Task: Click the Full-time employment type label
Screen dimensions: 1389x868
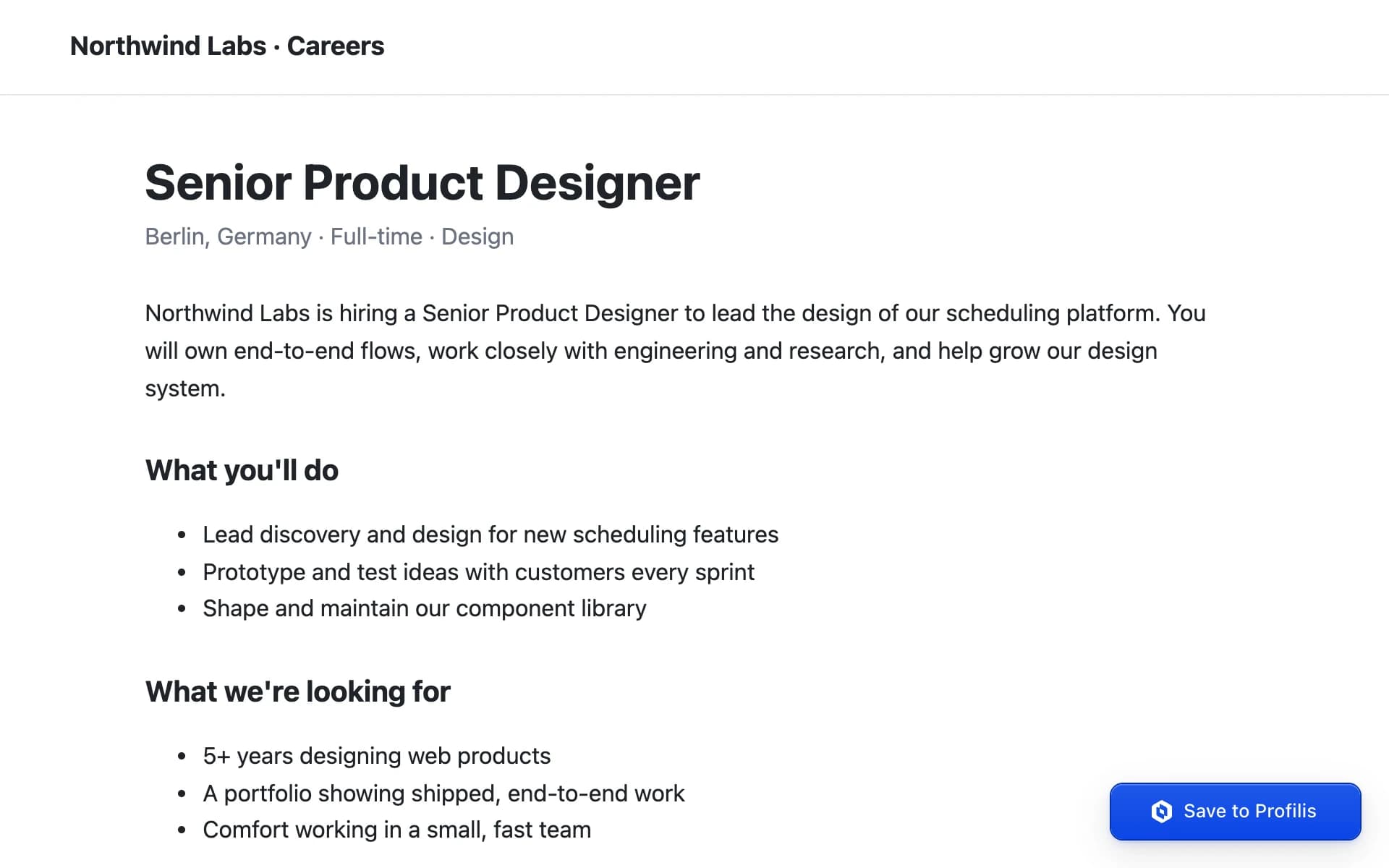Action: point(376,237)
